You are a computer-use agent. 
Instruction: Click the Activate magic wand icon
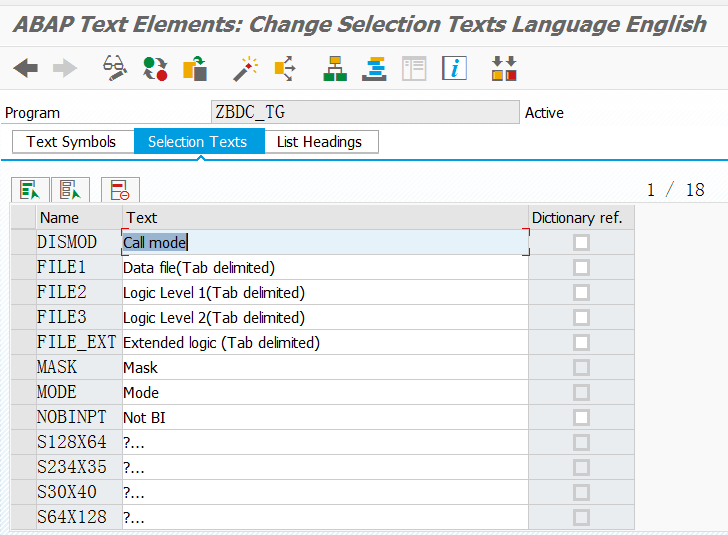[245, 68]
